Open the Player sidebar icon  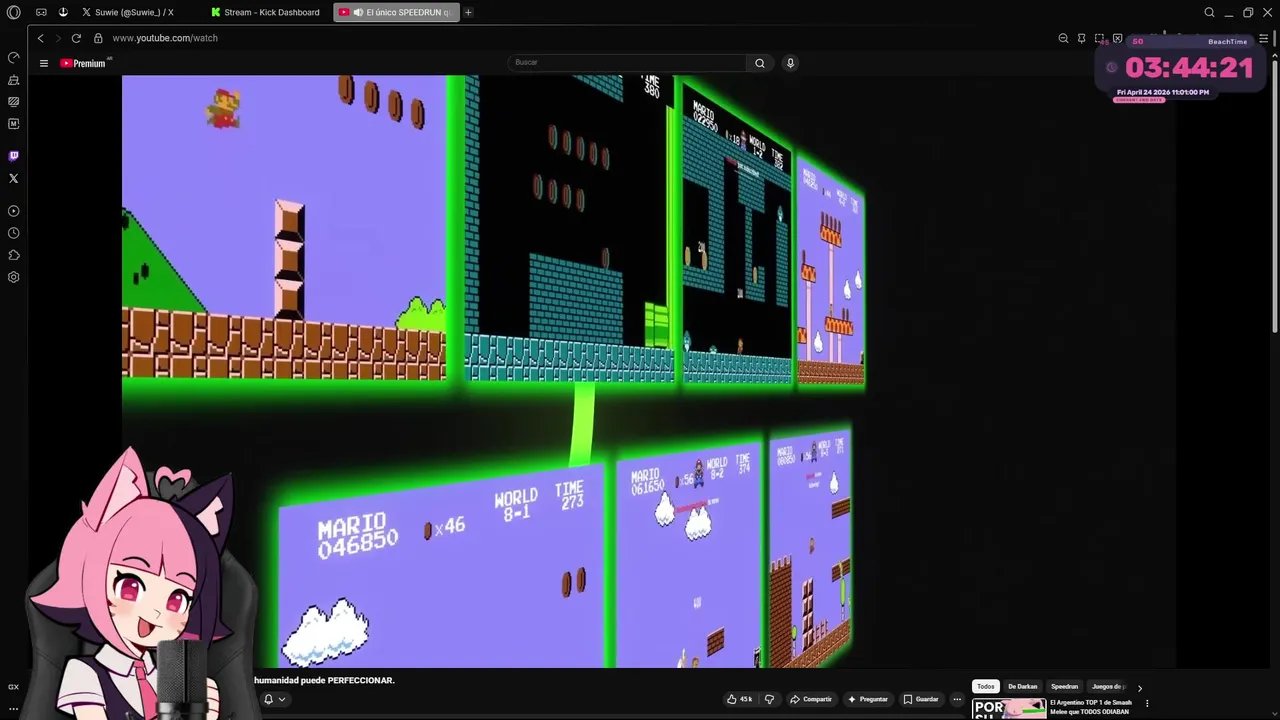13,211
